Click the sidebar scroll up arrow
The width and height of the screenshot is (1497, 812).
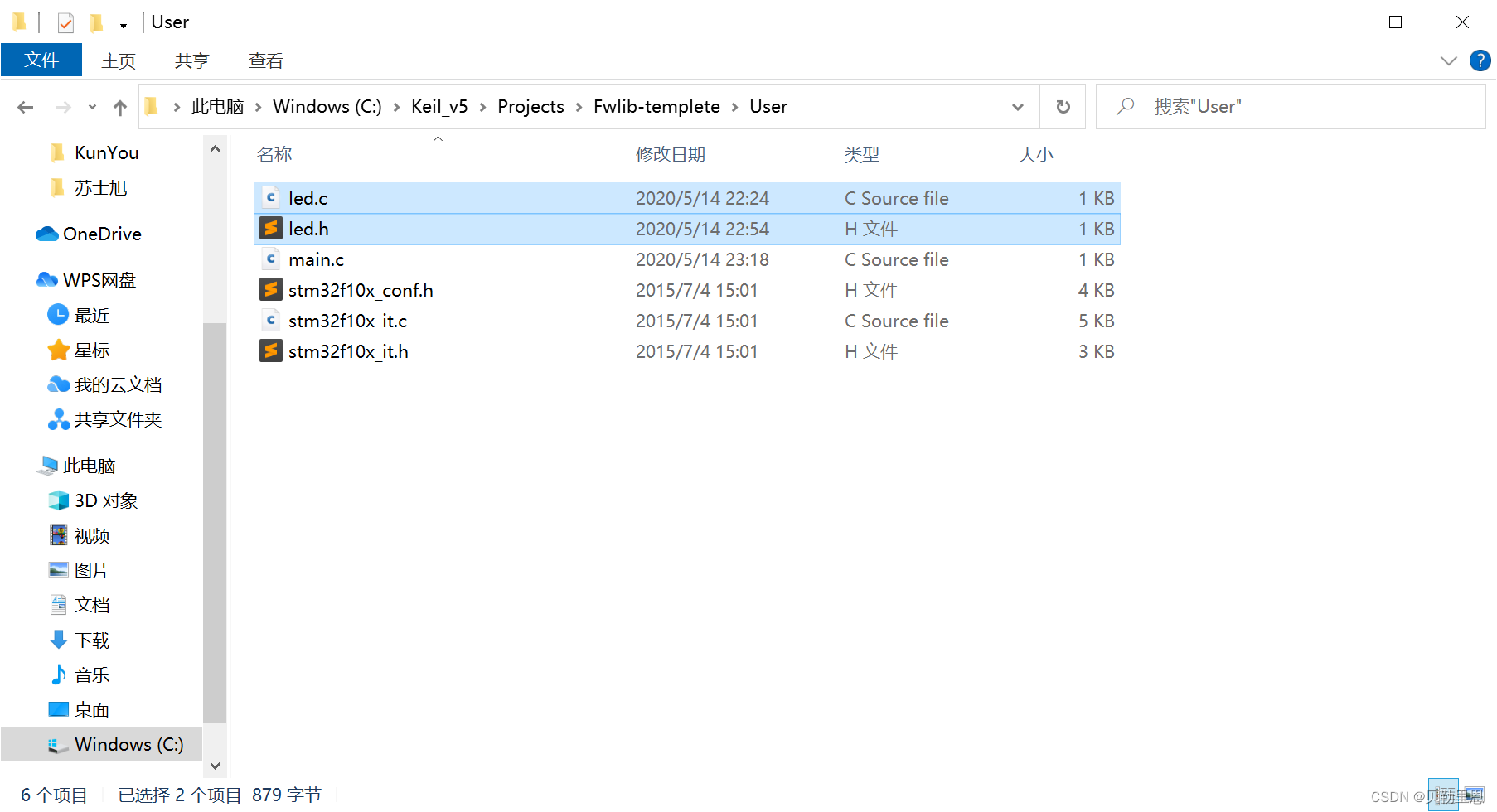click(x=215, y=149)
